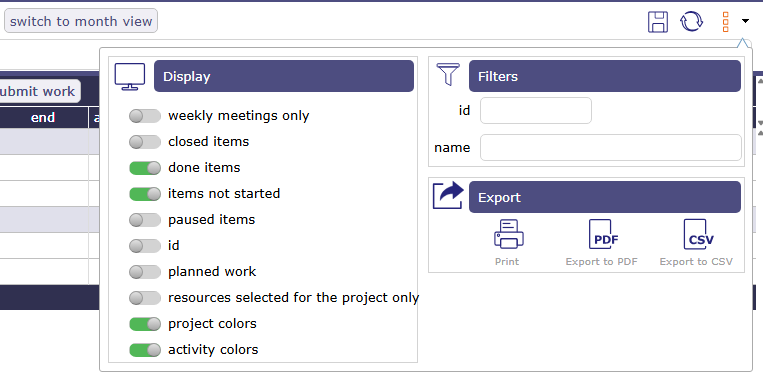763x384 pixels.
Task: Collapse the options menu dropdown arrow
Action: (x=745, y=21)
